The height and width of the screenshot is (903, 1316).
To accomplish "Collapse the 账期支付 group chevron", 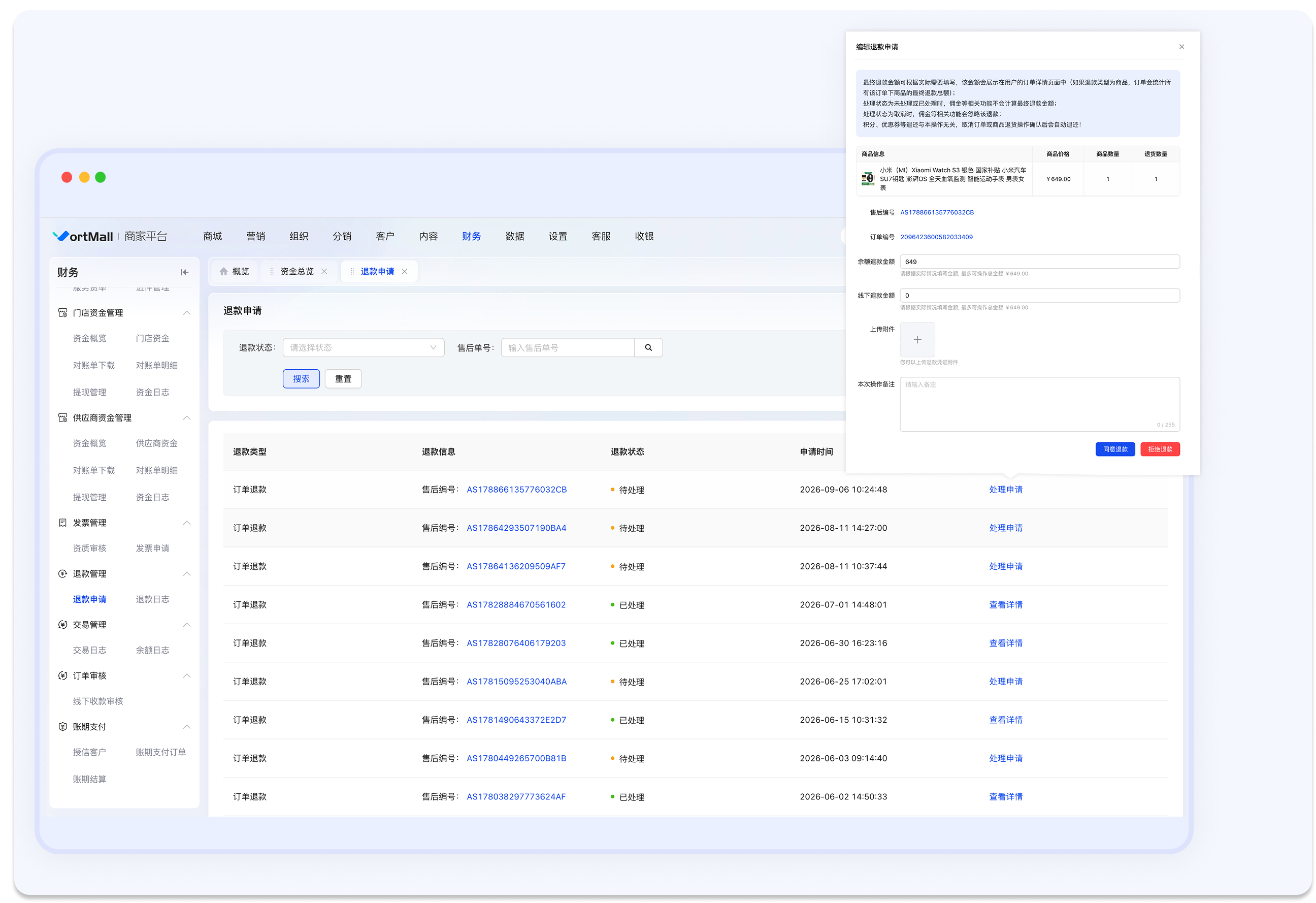I will point(187,727).
